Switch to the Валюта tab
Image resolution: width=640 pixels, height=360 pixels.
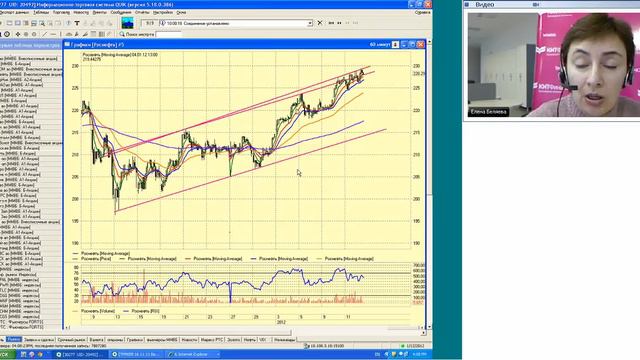coord(96,340)
